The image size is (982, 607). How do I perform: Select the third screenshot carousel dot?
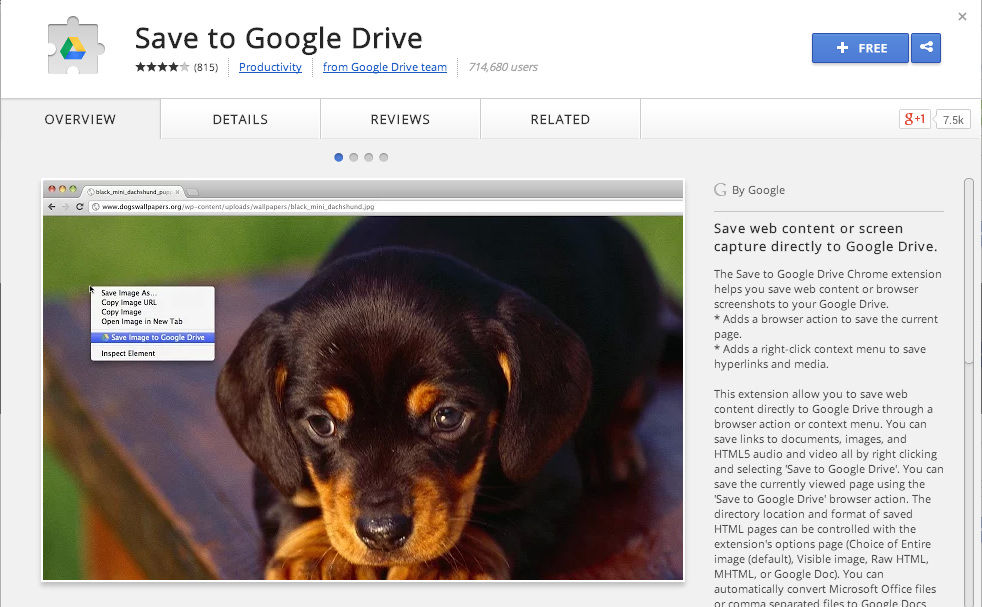pos(369,157)
